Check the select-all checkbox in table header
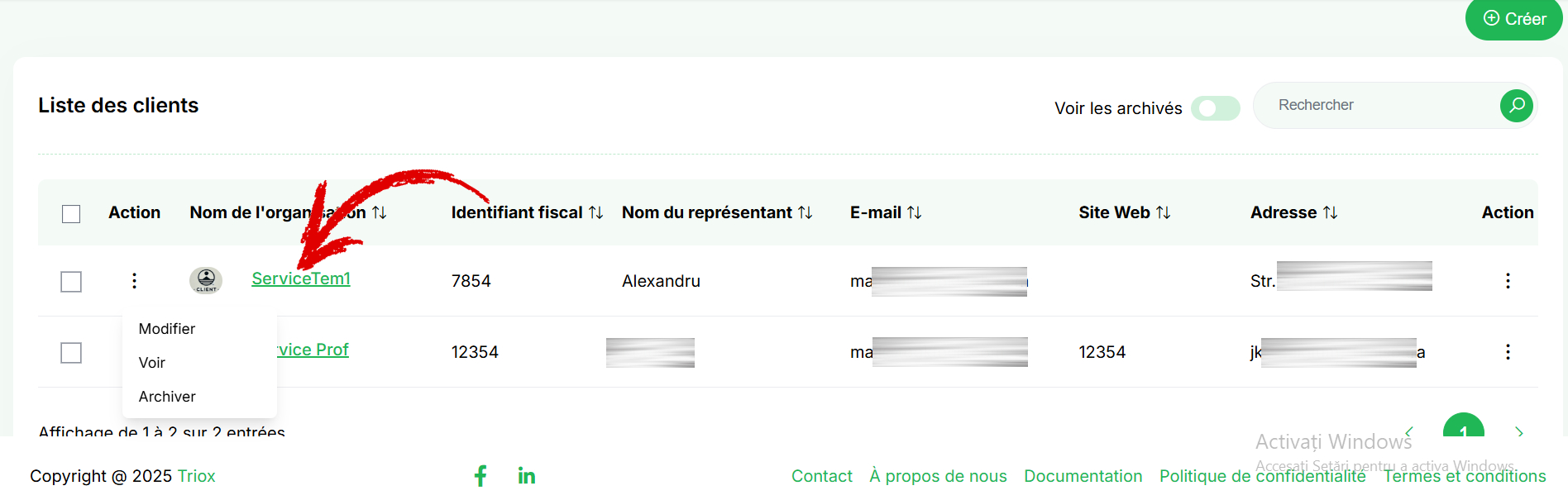The width and height of the screenshot is (1568, 500). coord(71,214)
